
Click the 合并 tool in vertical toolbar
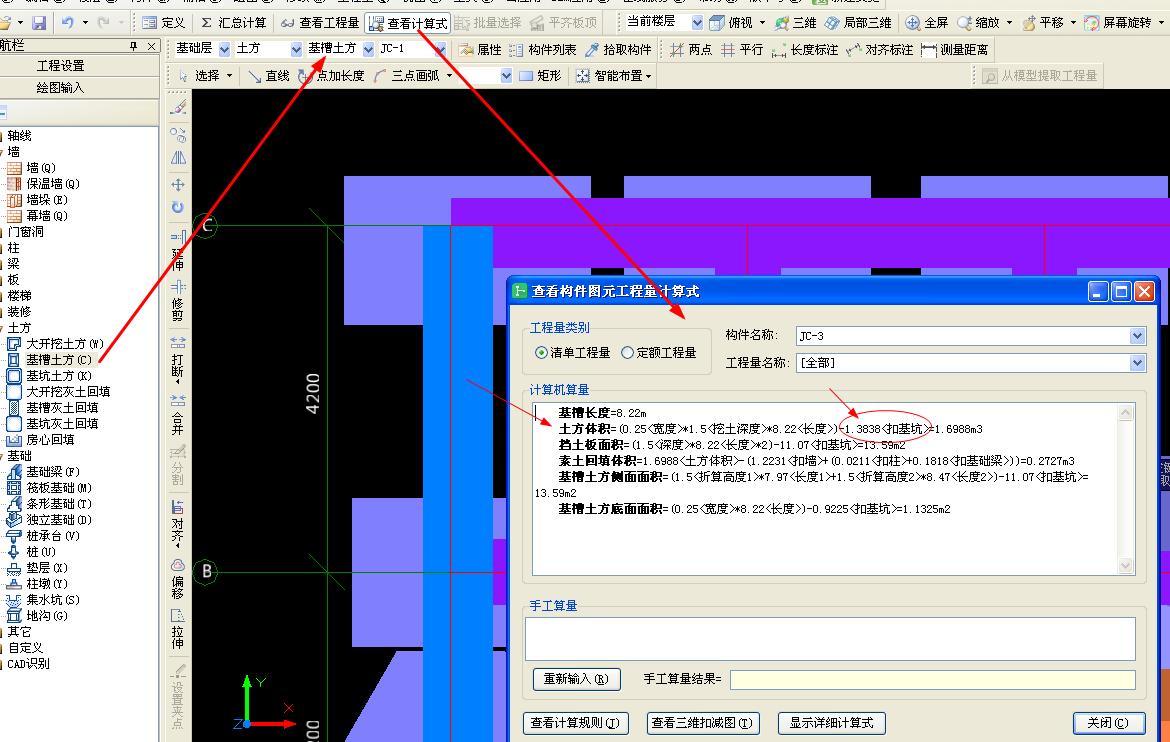tap(178, 415)
